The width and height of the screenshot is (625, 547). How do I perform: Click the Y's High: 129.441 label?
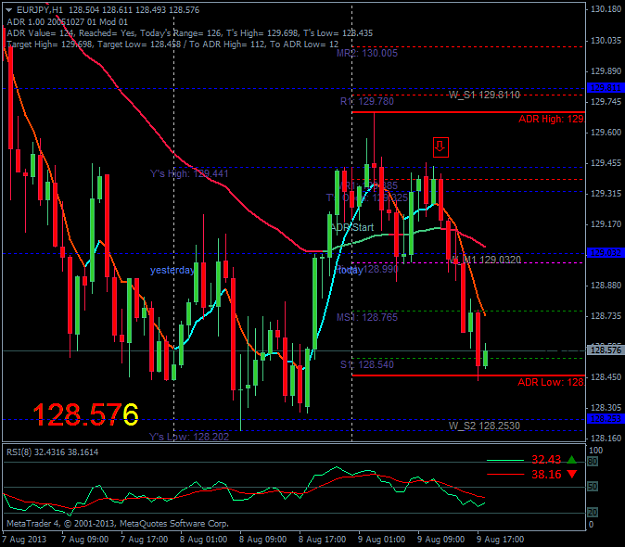pyautogui.click(x=189, y=173)
